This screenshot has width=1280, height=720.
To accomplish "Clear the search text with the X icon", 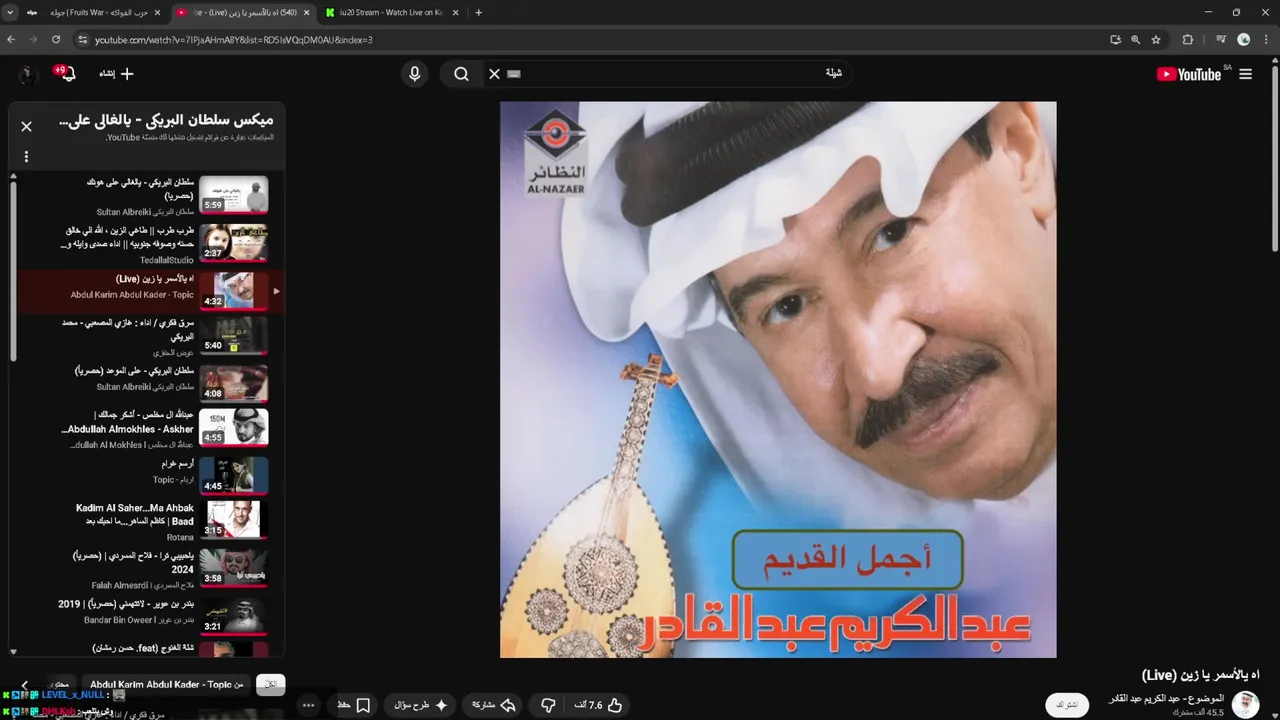I will click(x=494, y=74).
